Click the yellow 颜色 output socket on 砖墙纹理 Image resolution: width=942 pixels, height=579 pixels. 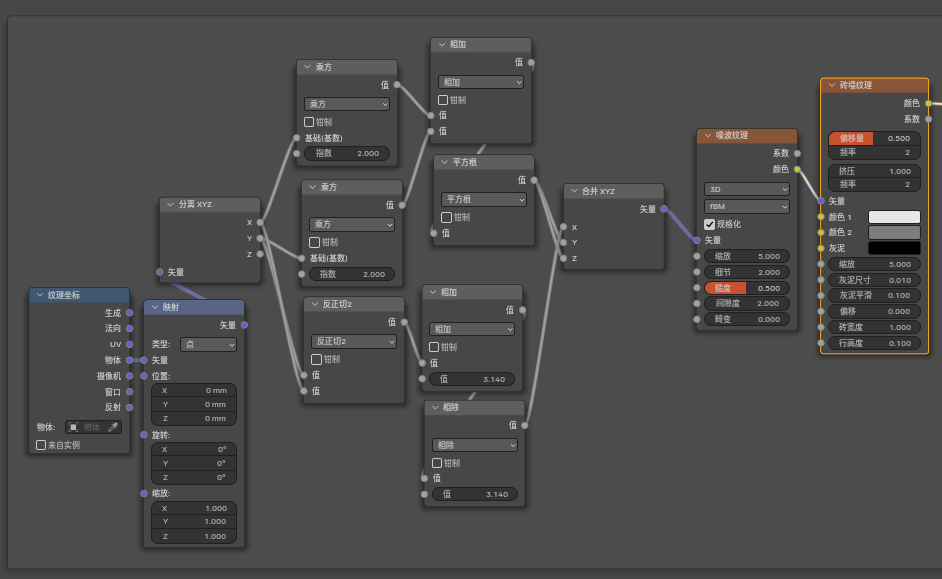tap(928, 103)
